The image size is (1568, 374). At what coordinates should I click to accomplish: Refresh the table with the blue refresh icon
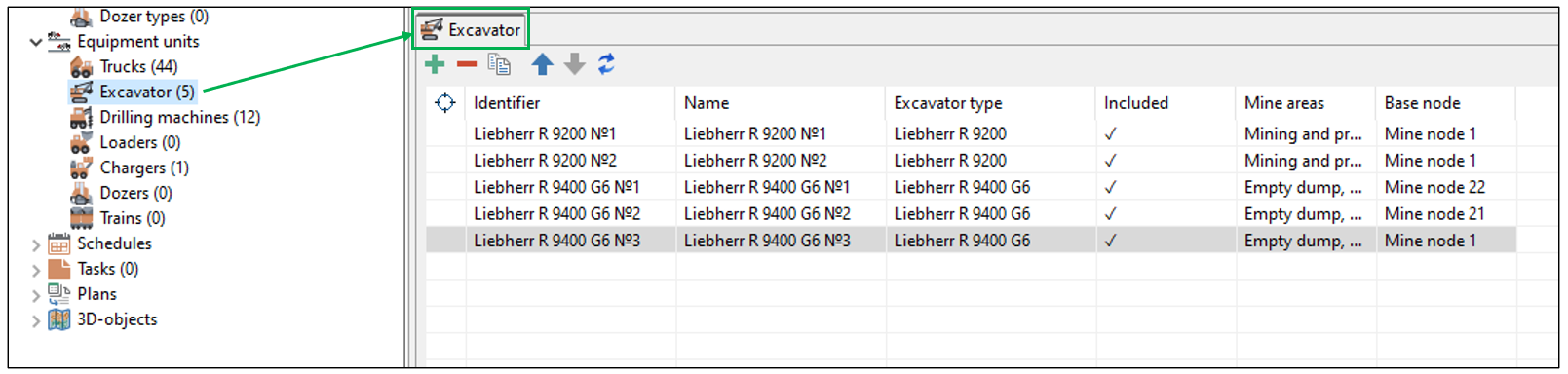pyautogui.click(x=606, y=64)
